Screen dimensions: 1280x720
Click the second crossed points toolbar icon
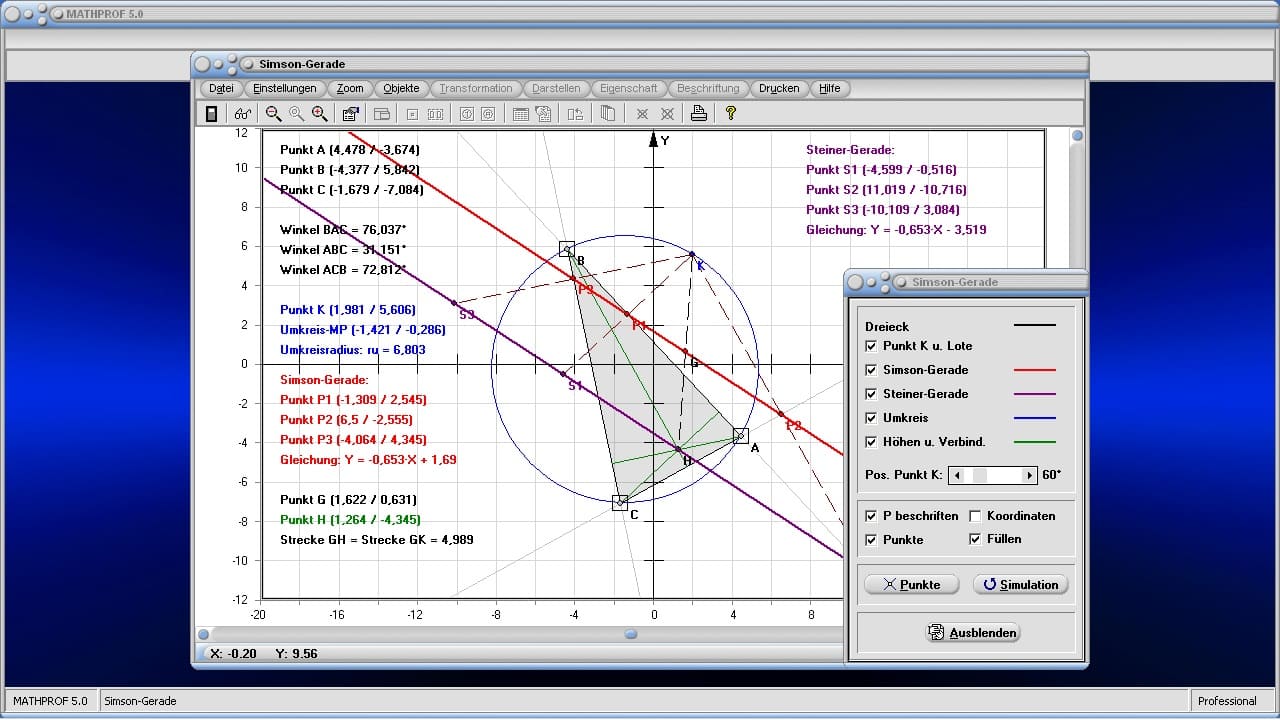coord(667,114)
